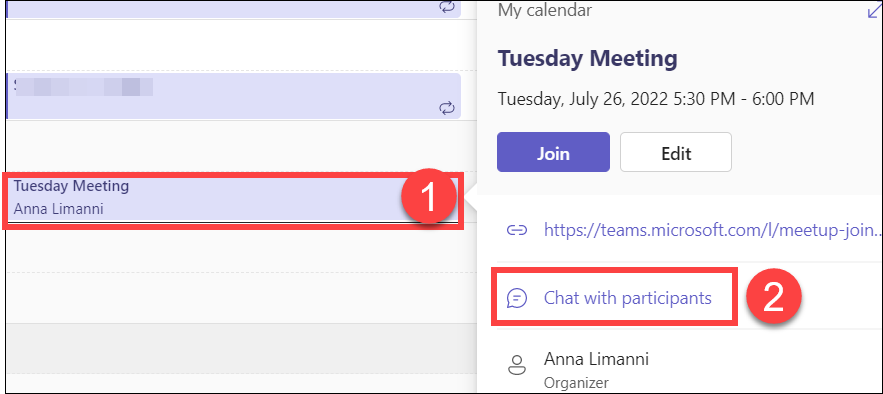Click the expand arrow icon beside My calendar
Image resolution: width=883 pixels, height=394 pixels.
[875, 11]
